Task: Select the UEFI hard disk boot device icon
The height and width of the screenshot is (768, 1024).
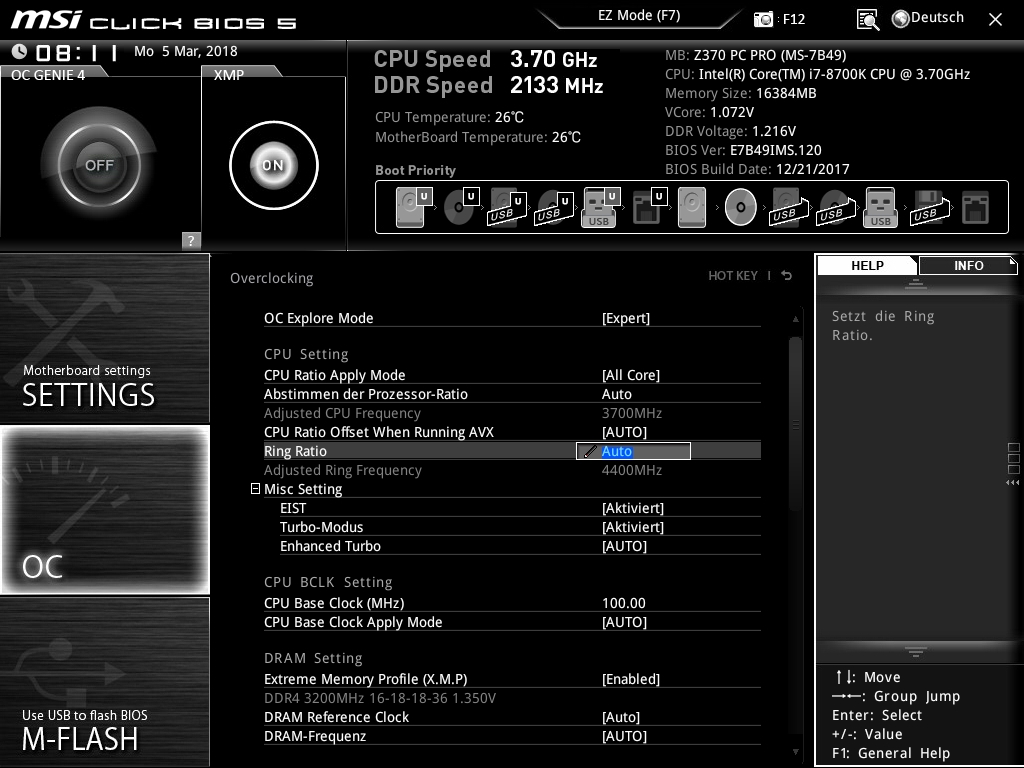Action: (x=414, y=207)
